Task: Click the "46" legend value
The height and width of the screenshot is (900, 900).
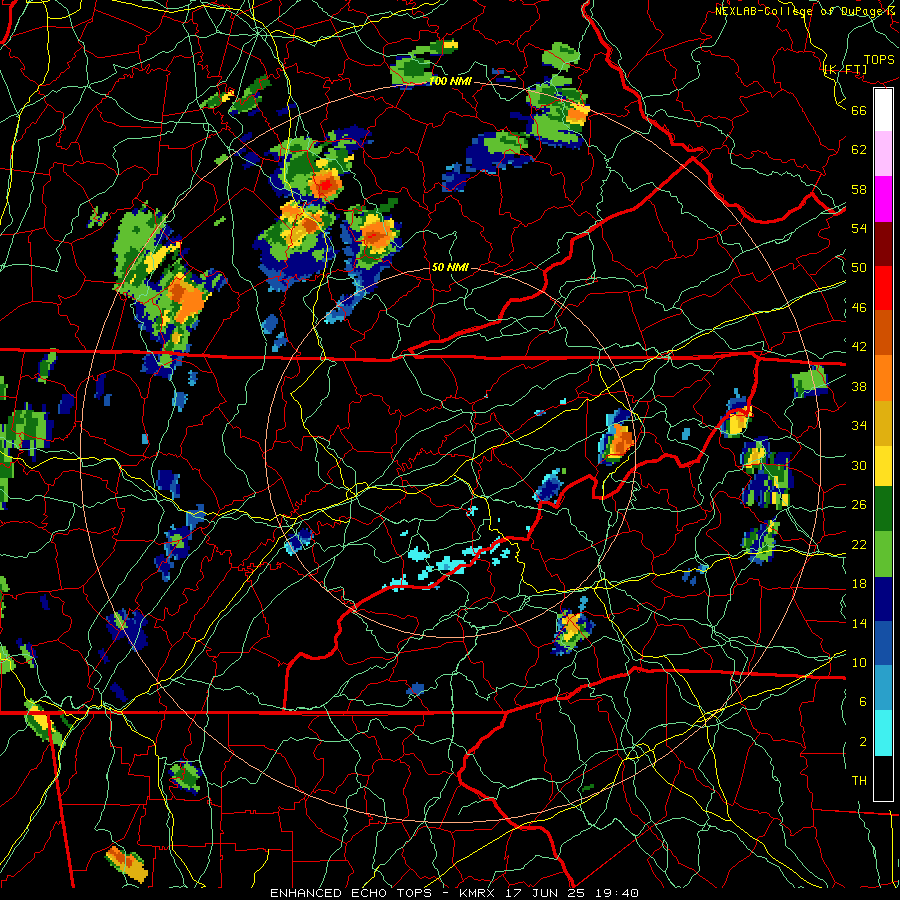Action: (859, 308)
